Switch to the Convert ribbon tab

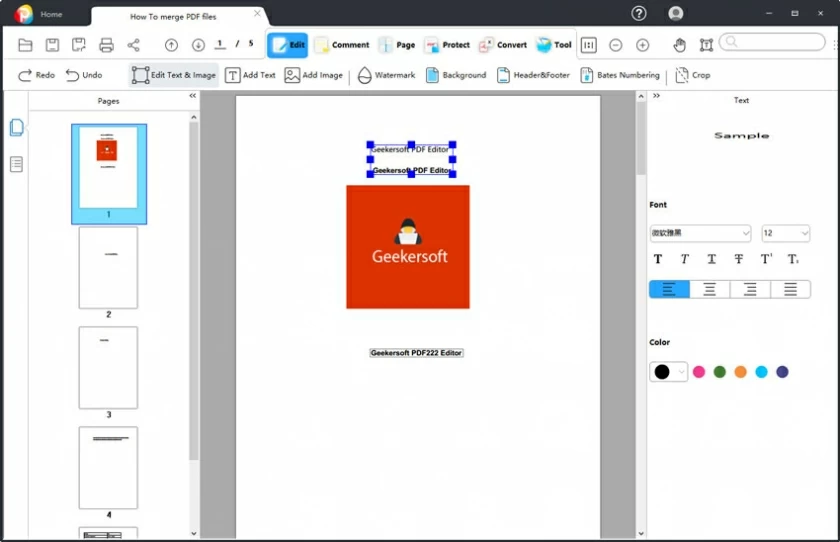[502, 45]
